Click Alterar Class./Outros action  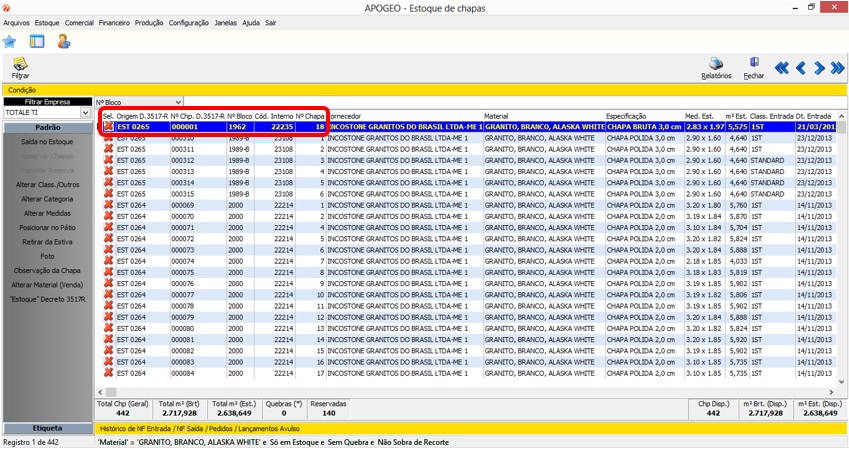(x=47, y=185)
